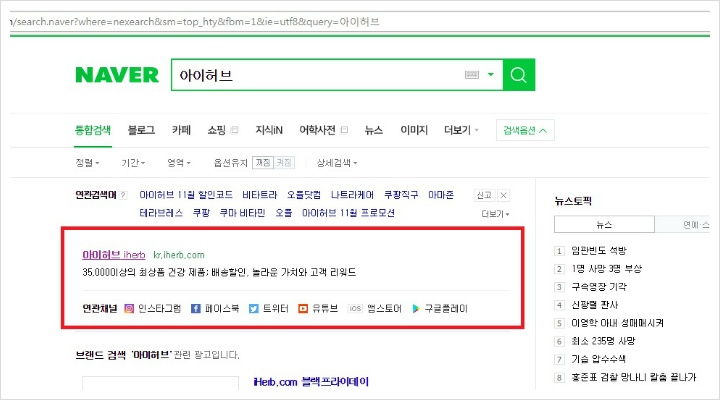Expand the search box autocomplete arrow
Image resolution: width=720 pixels, height=400 pixels.
(490, 75)
